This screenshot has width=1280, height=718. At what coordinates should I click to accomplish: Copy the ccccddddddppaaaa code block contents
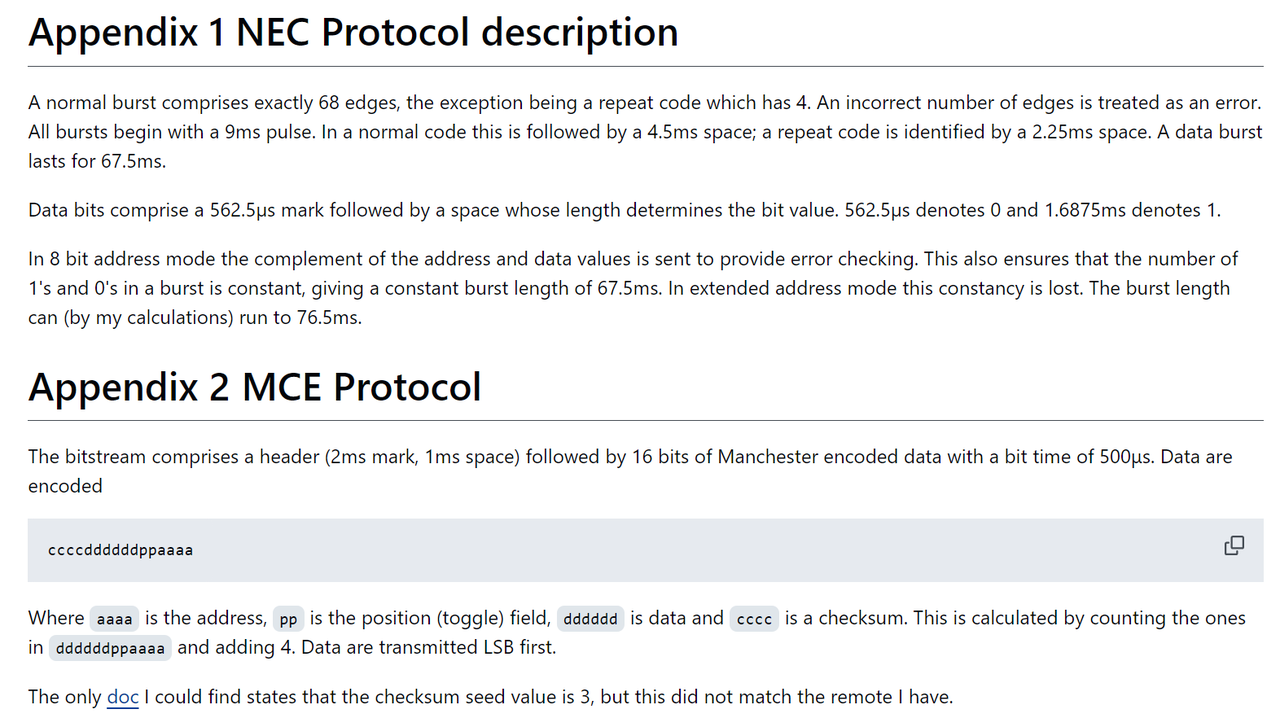(x=1234, y=546)
